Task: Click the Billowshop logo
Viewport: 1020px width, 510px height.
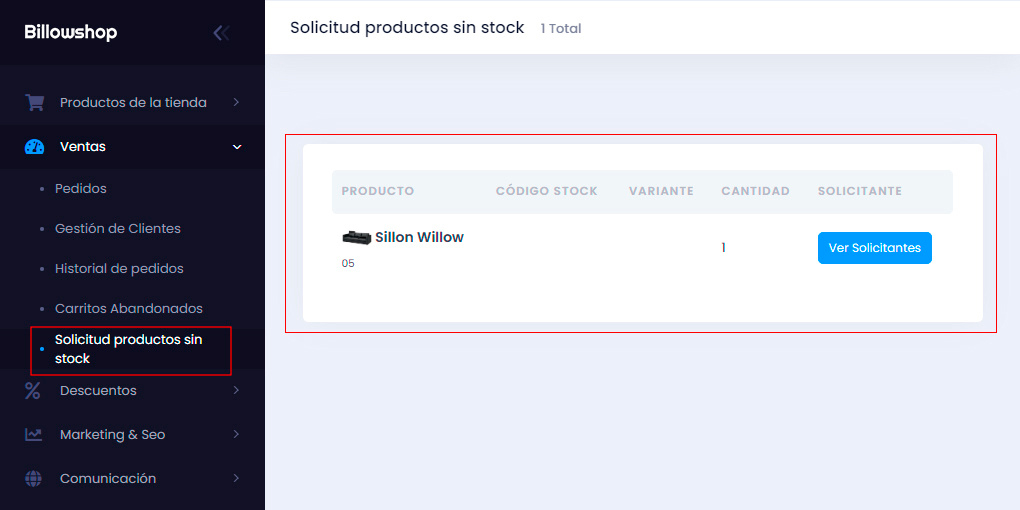Action: click(71, 33)
